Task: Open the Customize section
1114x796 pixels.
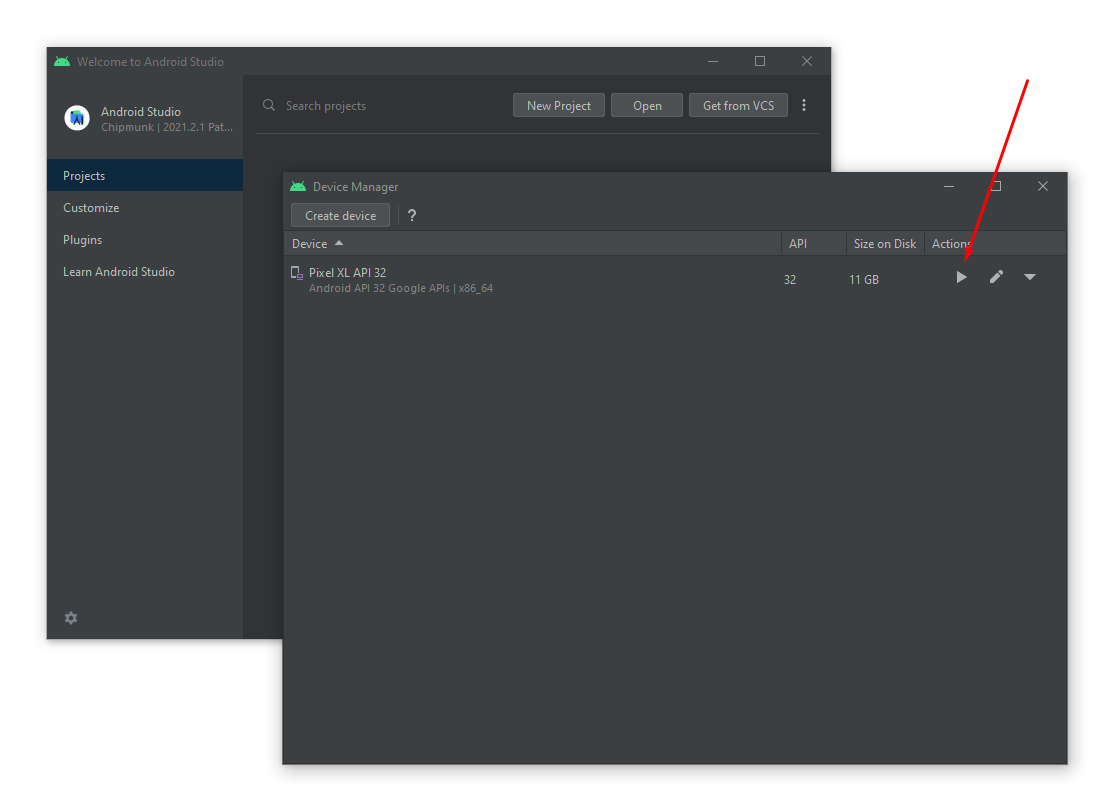Action: 145,208
